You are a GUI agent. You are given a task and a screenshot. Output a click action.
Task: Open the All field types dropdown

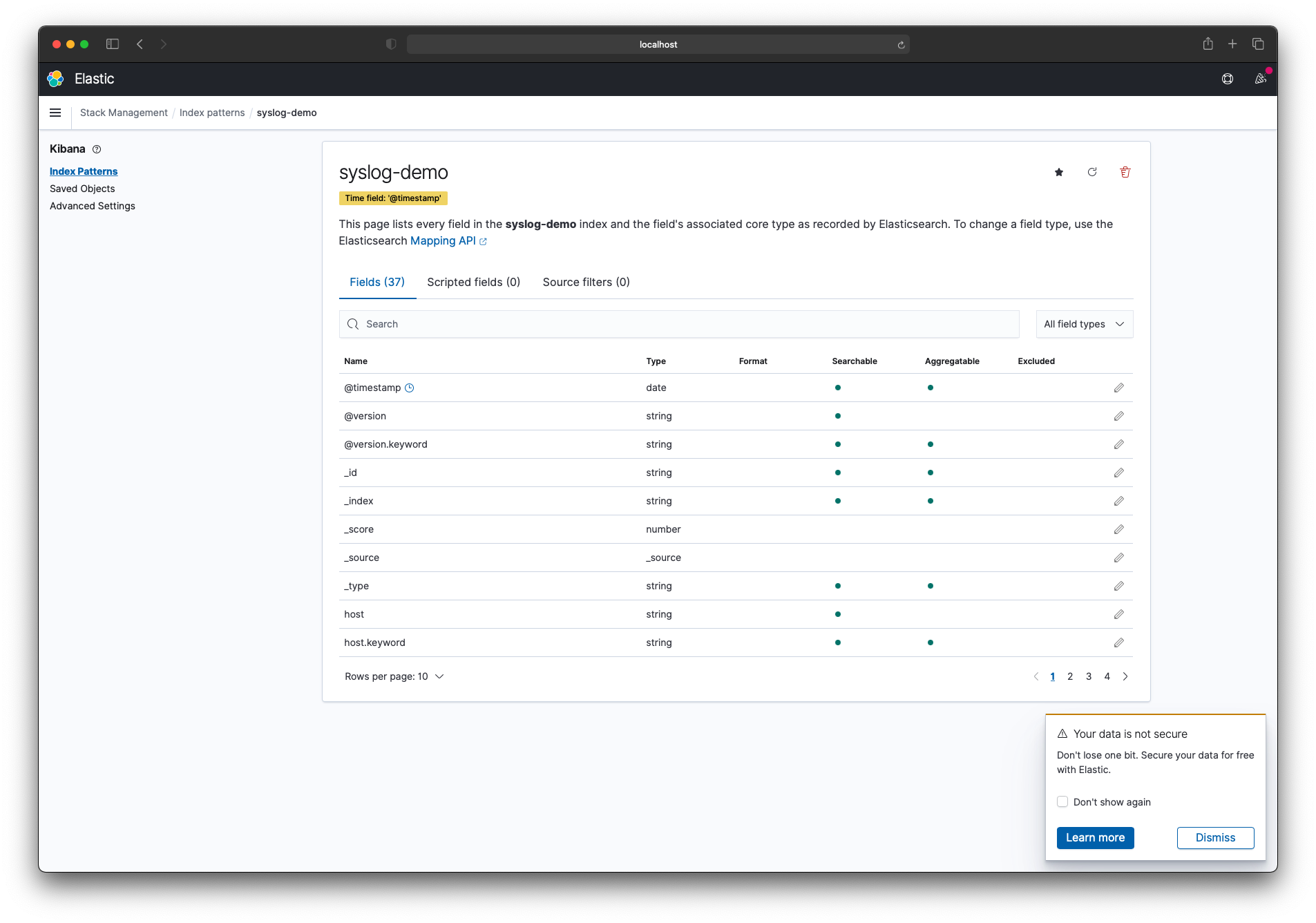[1085, 324]
